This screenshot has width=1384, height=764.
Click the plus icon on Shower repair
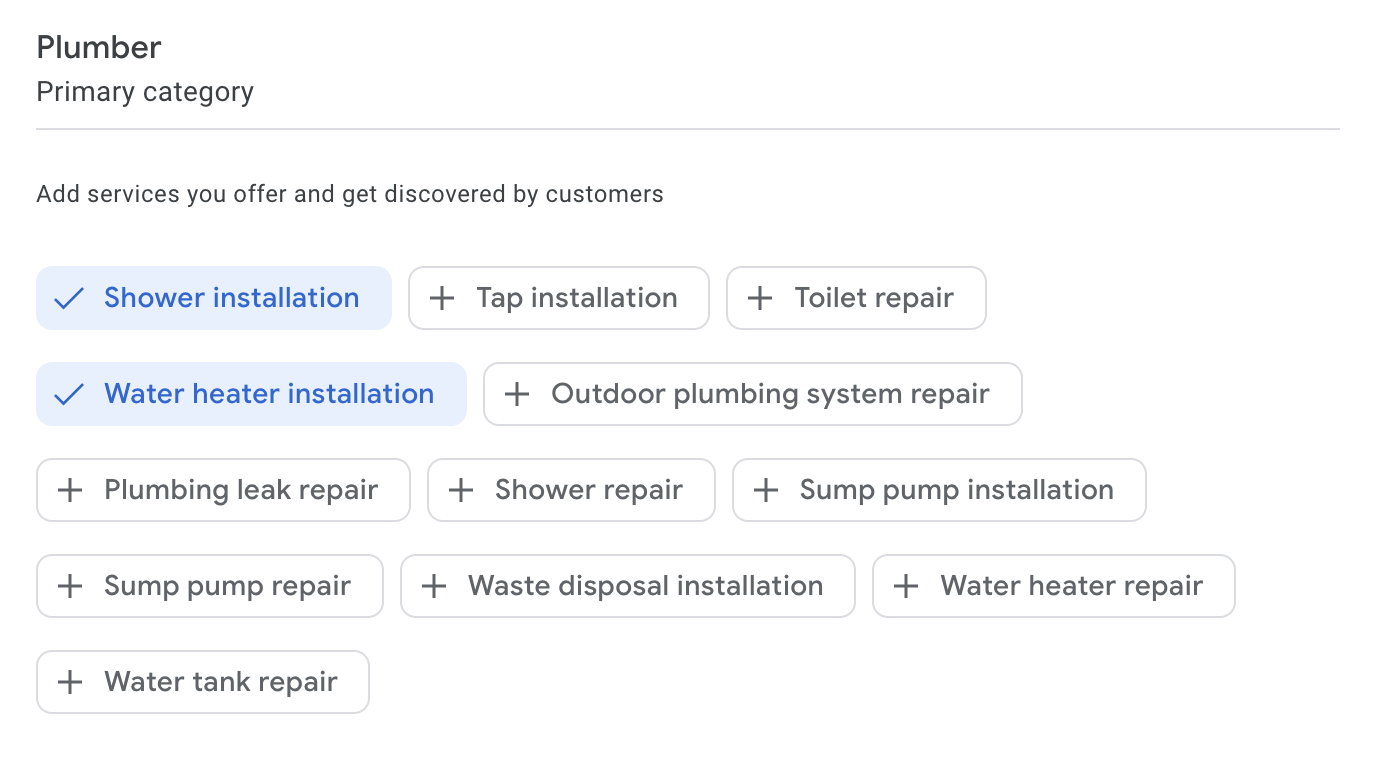(461, 490)
